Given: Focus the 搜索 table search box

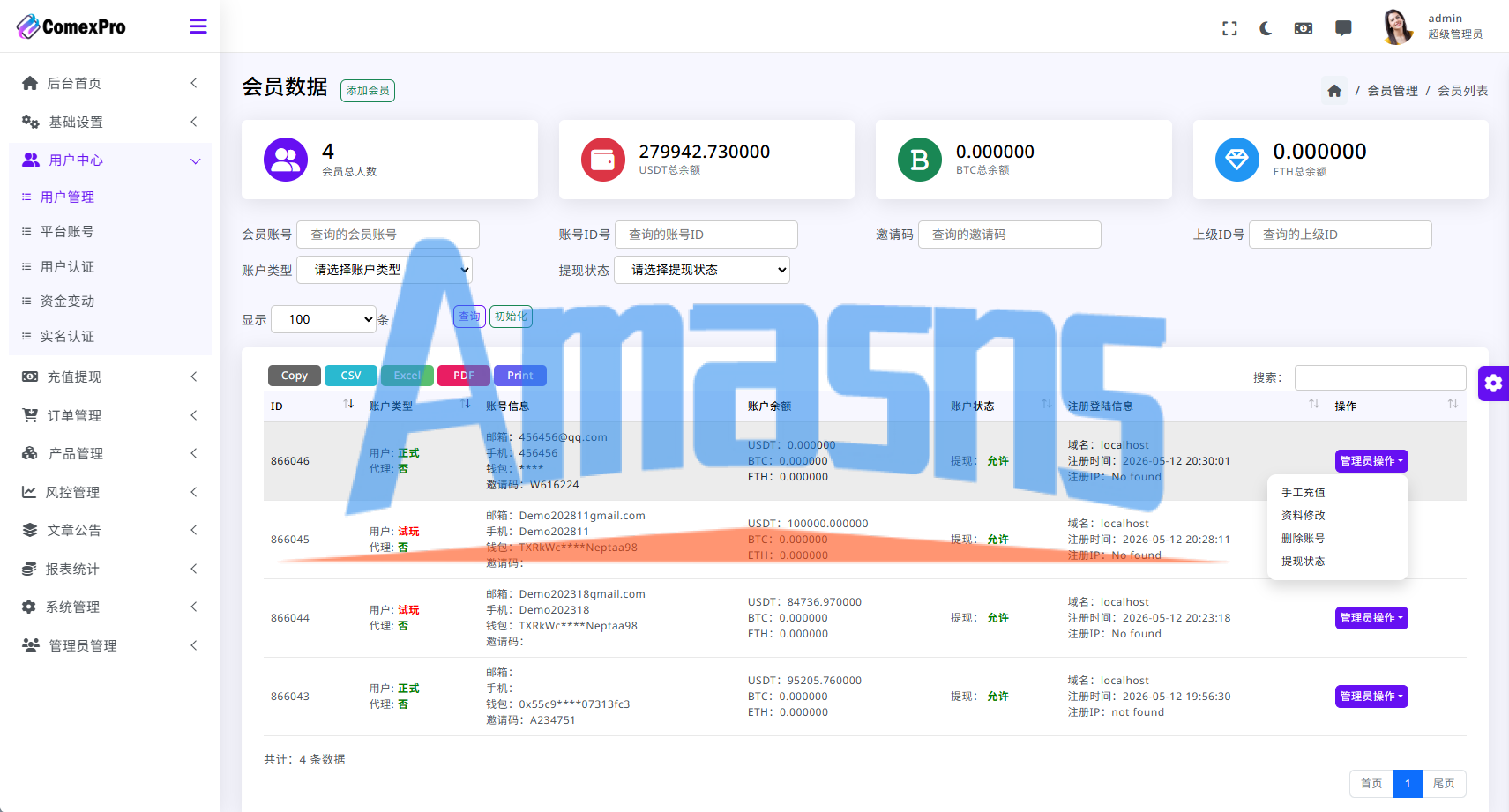Looking at the screenshot, I should tap(1380, 377).
